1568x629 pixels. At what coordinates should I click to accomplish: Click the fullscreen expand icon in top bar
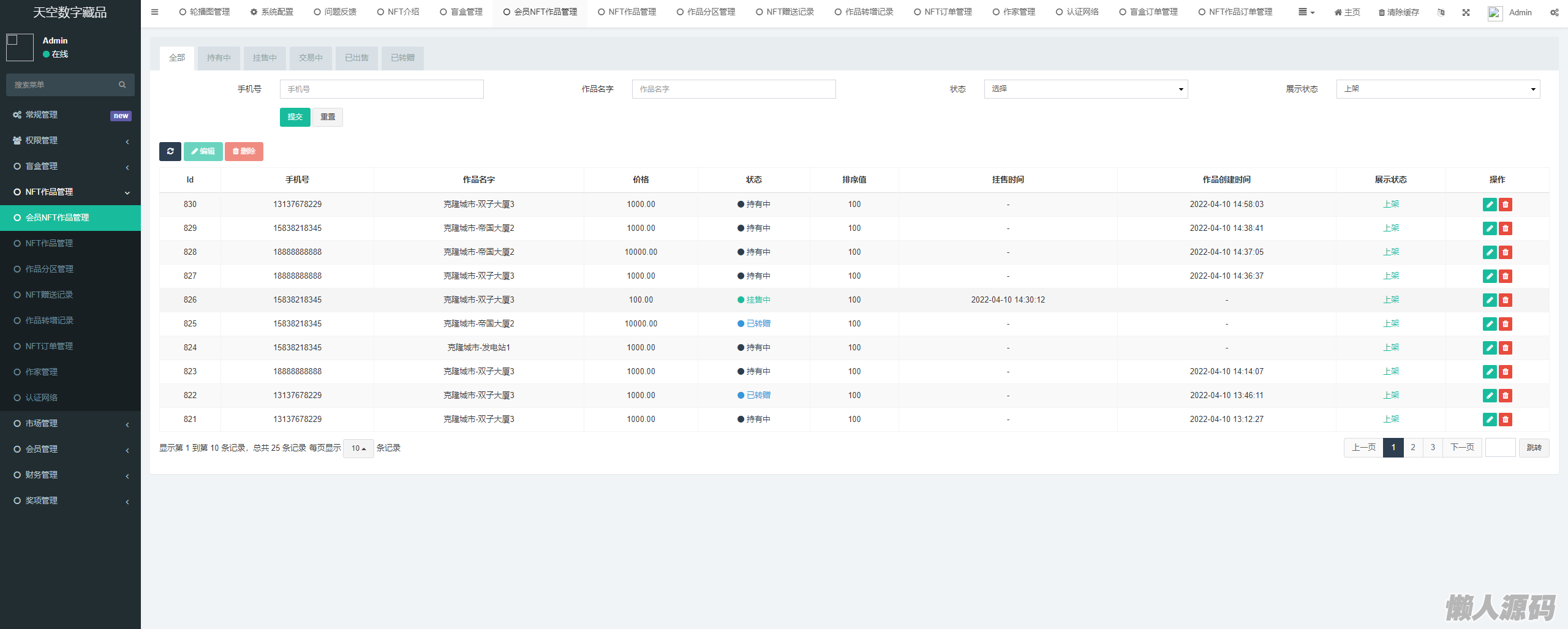[1466, 12]
